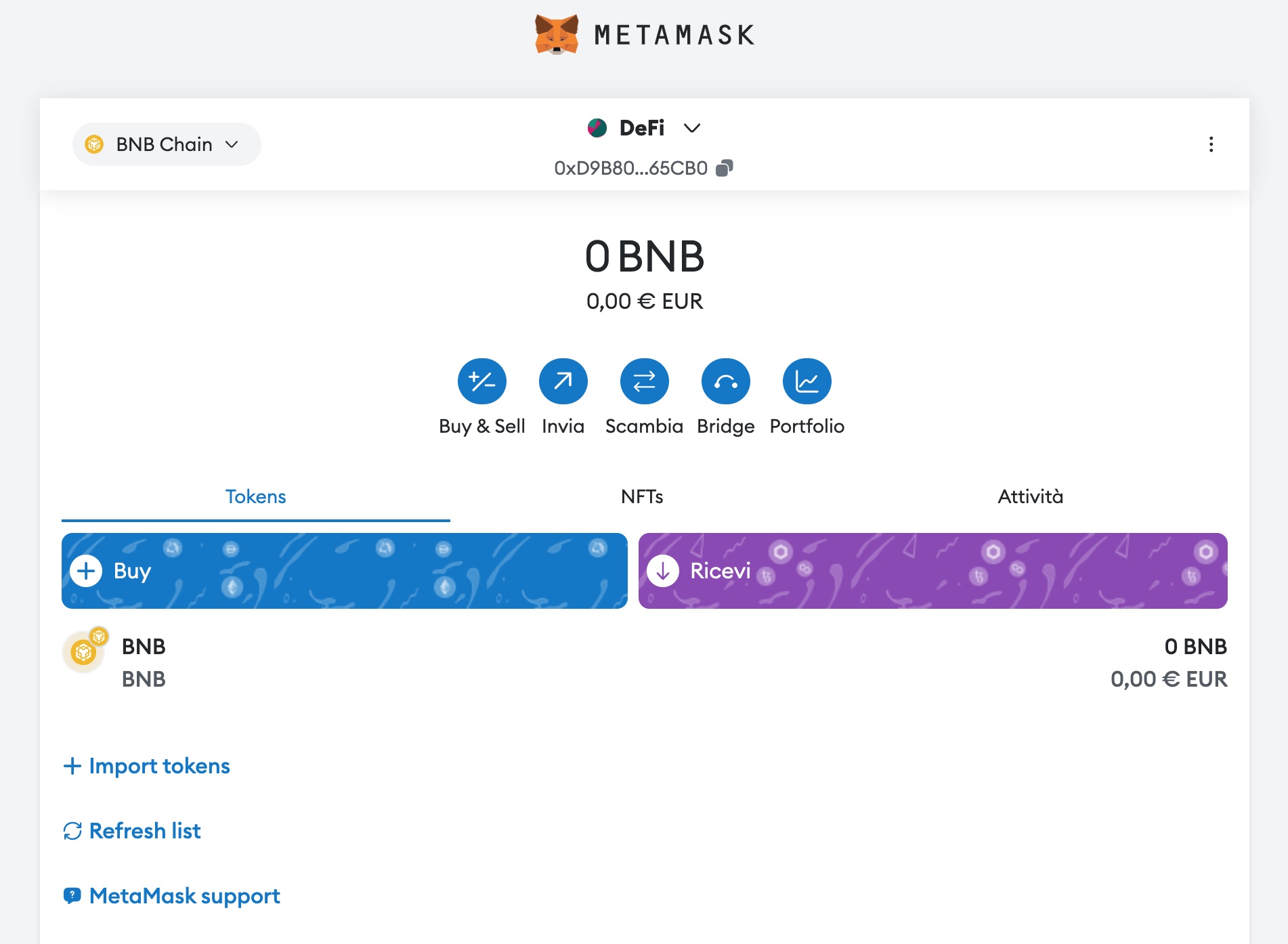Switch to the Tokens tab

(255, 496)
